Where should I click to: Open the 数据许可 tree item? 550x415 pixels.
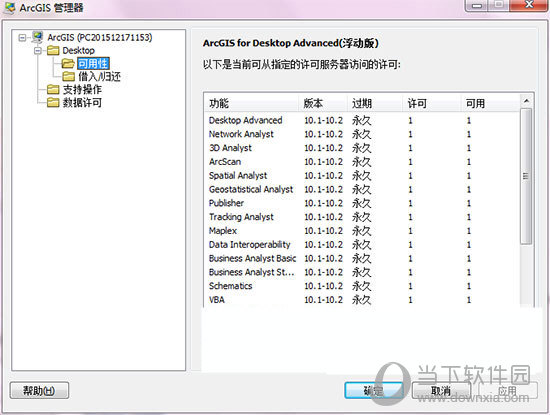pos(82,102)
